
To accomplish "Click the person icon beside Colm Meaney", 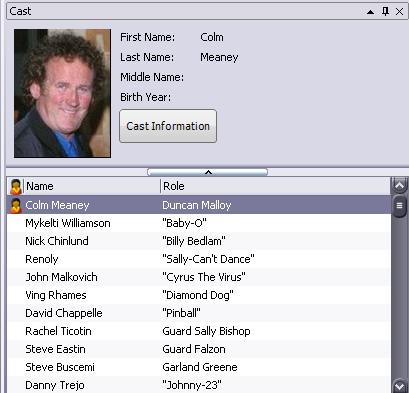I will point(16,205).
